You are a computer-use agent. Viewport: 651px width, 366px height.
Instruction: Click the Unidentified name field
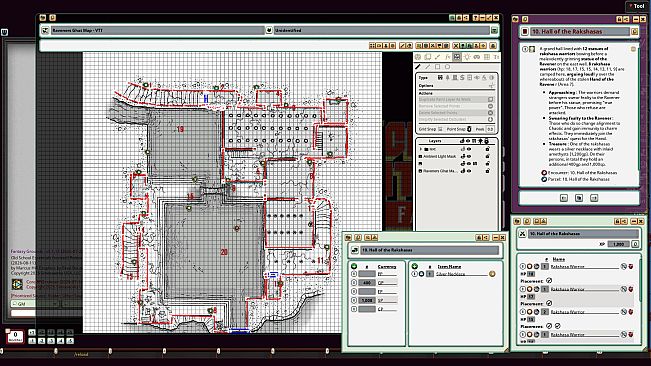click(382, 30)
